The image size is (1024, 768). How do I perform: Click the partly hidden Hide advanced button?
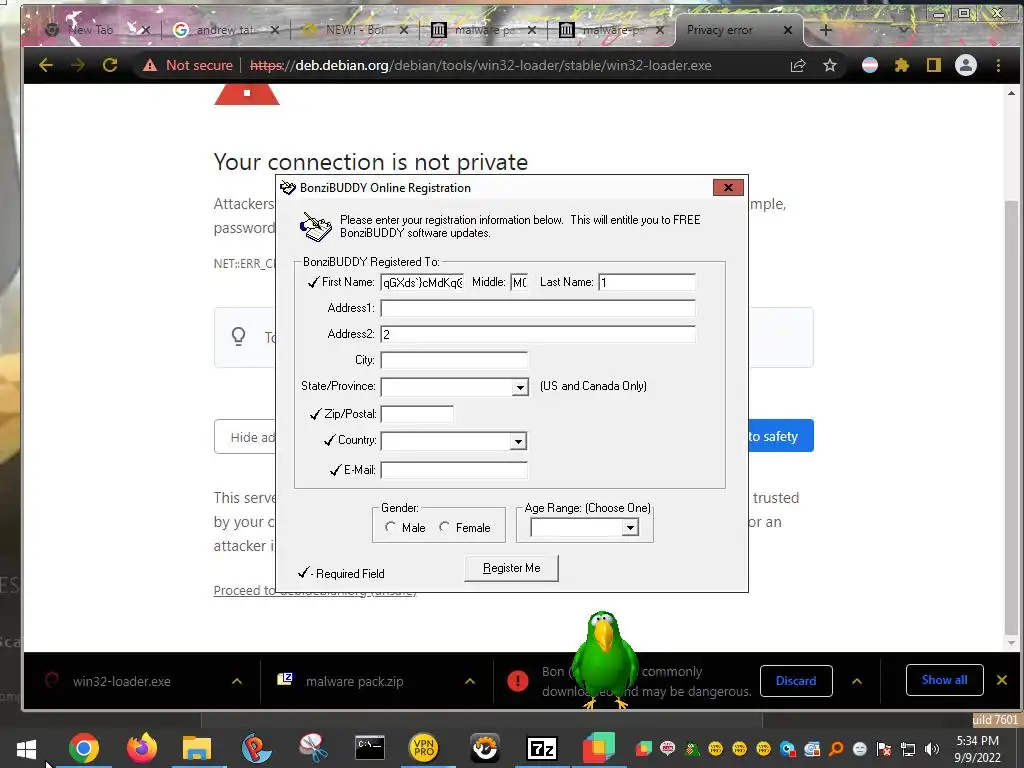(245, 437)
